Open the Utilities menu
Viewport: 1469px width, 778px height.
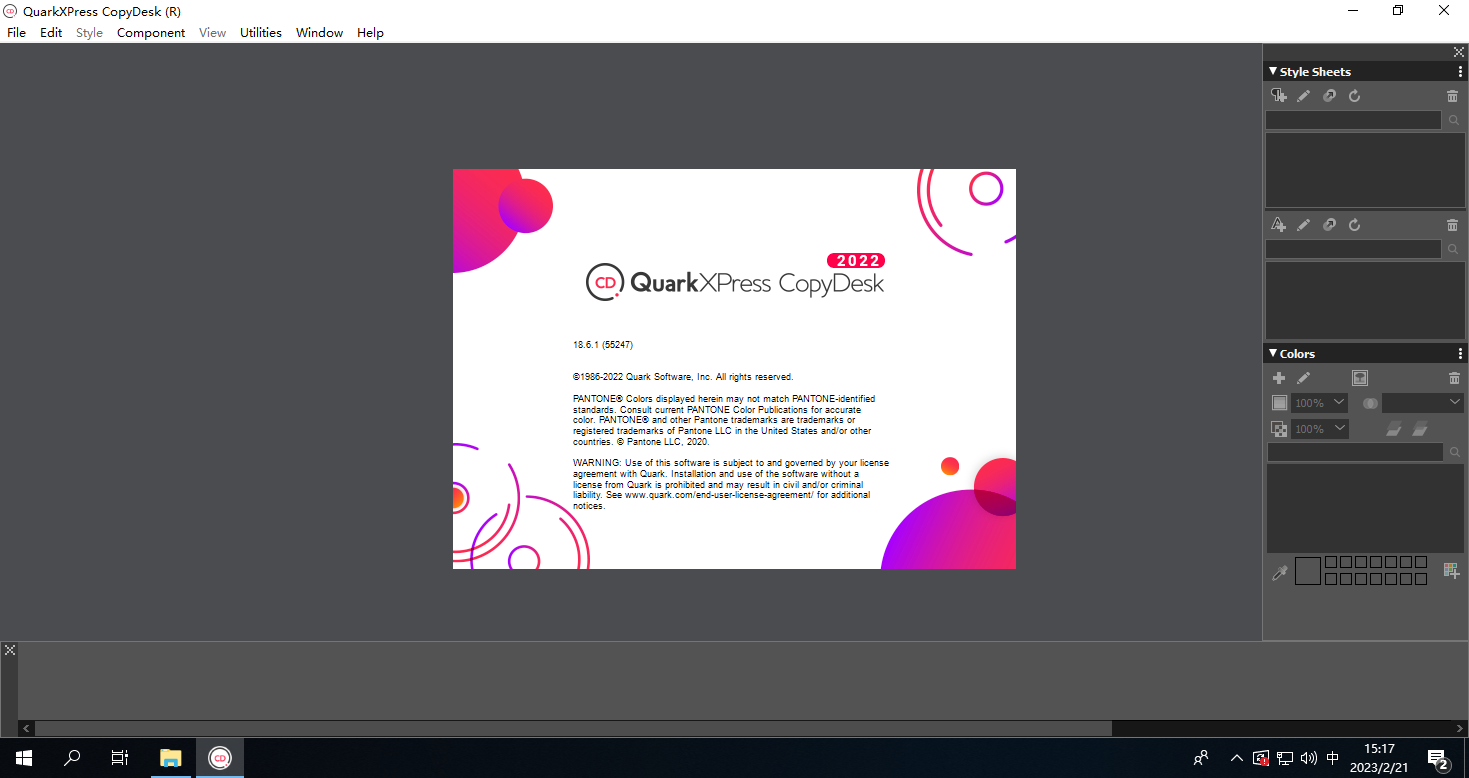pos(261,33)
